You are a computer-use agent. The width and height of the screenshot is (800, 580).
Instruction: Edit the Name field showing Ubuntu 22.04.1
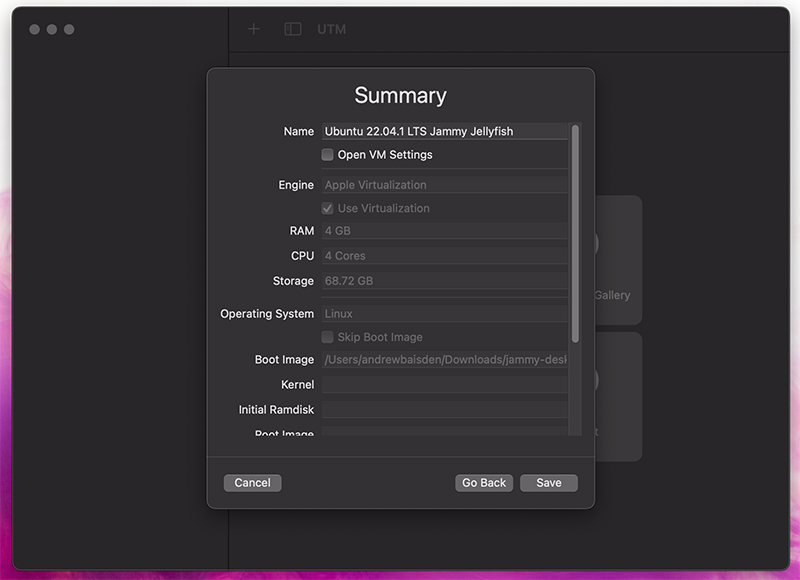[440, 131]
